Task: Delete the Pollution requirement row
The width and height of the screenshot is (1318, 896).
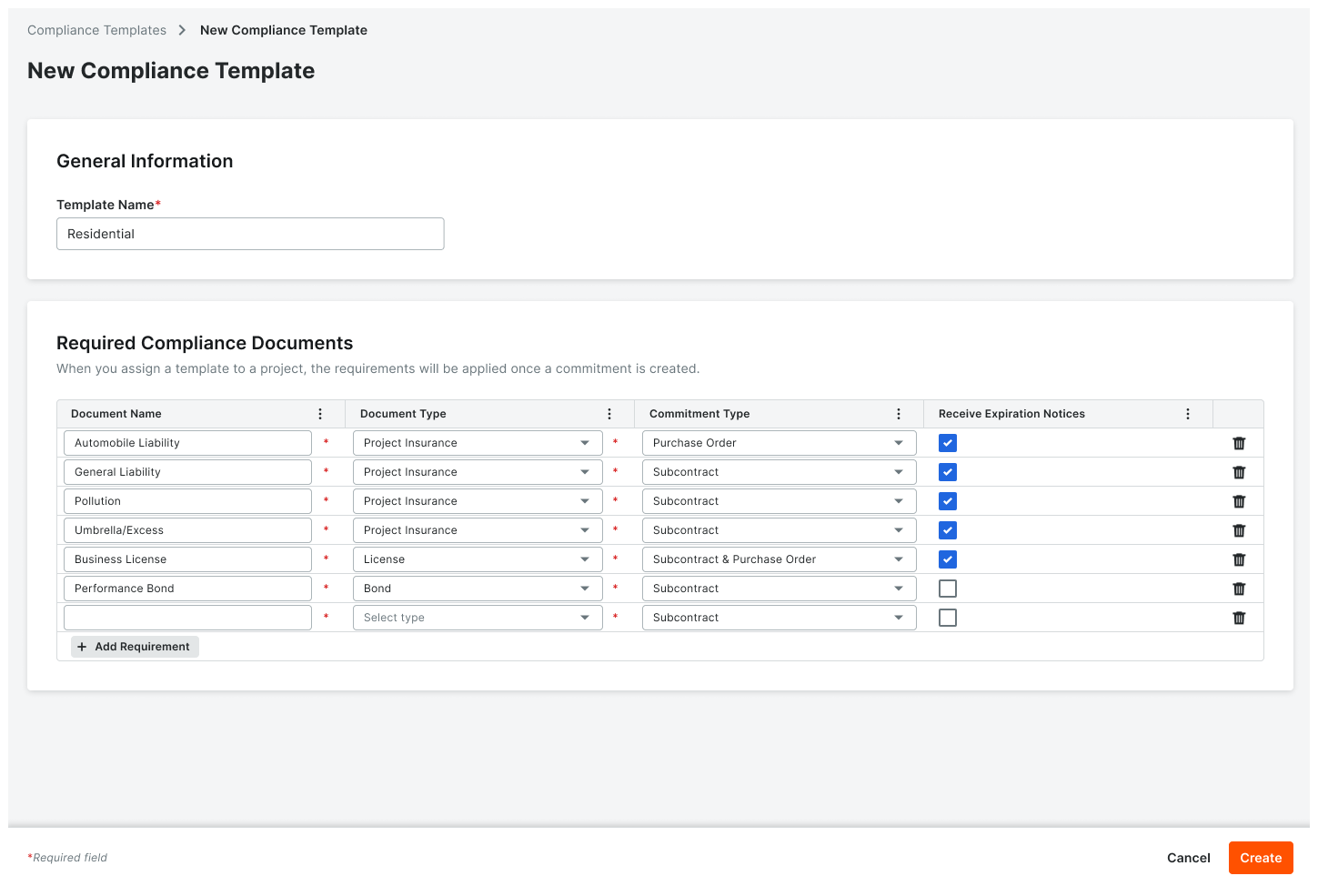Action: (1239, 501)
